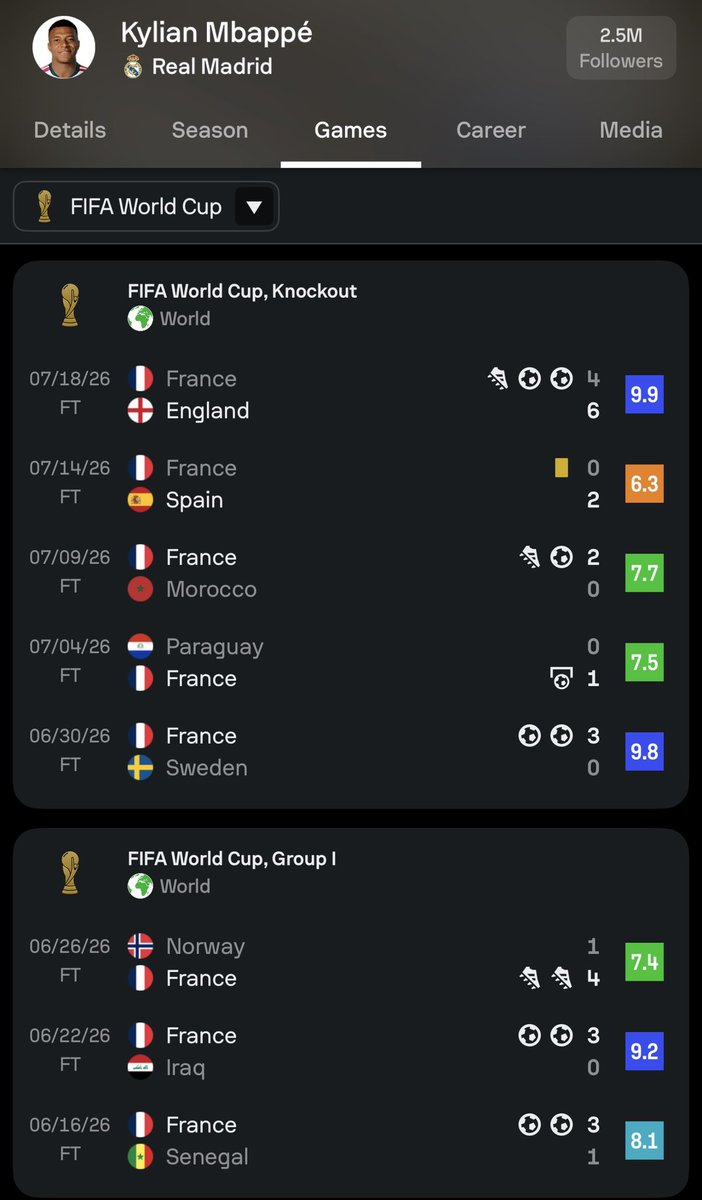702x1200 pixels.
Task: Click the orange 6.3 rating badge
Action: tap(644, 483)
